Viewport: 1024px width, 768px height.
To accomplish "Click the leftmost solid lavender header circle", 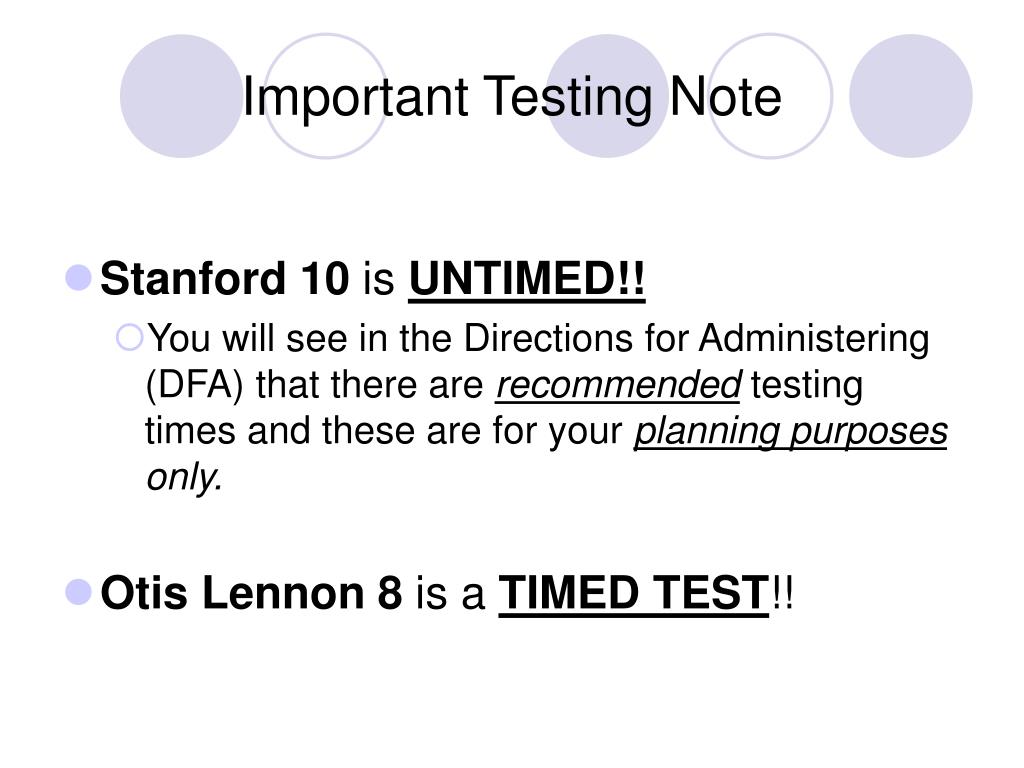I will tap(181, 96).
